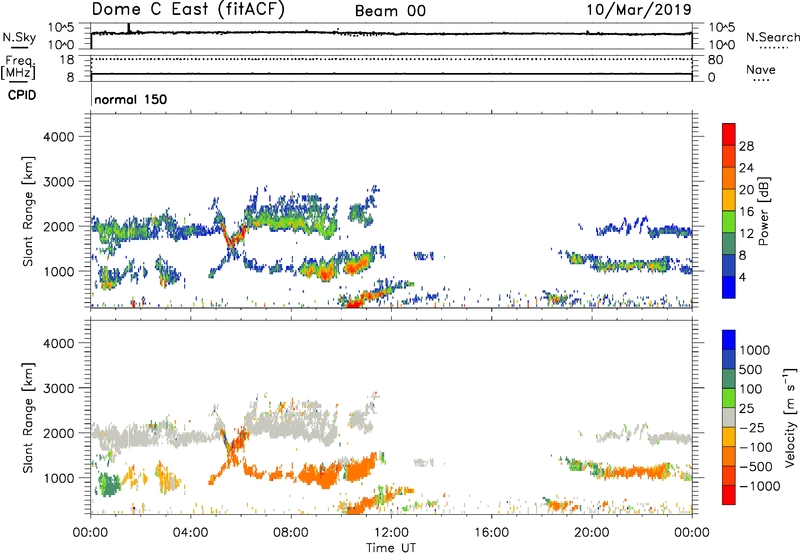Click the "16:00" time axis label
The image size is (800, 554).
click(491, 533)
